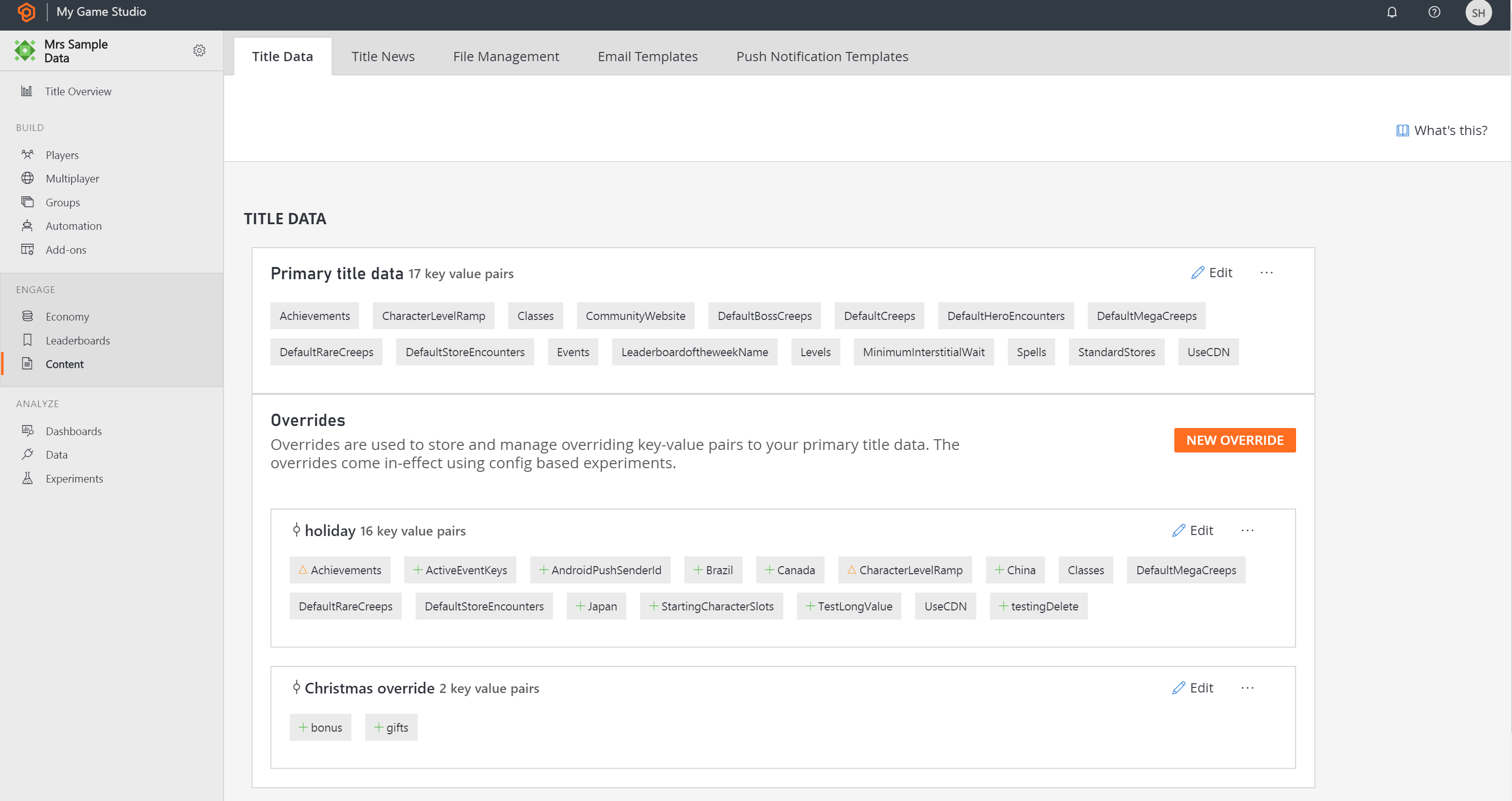Switch to the Title News tab
The height and width of the screenshot is (801, 1512).
coord(383,56)
